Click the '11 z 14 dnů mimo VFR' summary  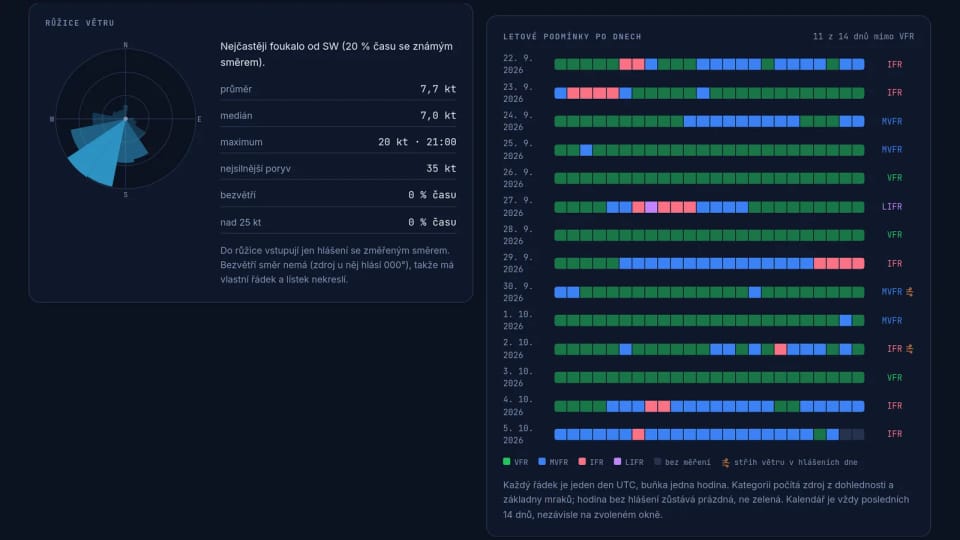tap(863, 37)
